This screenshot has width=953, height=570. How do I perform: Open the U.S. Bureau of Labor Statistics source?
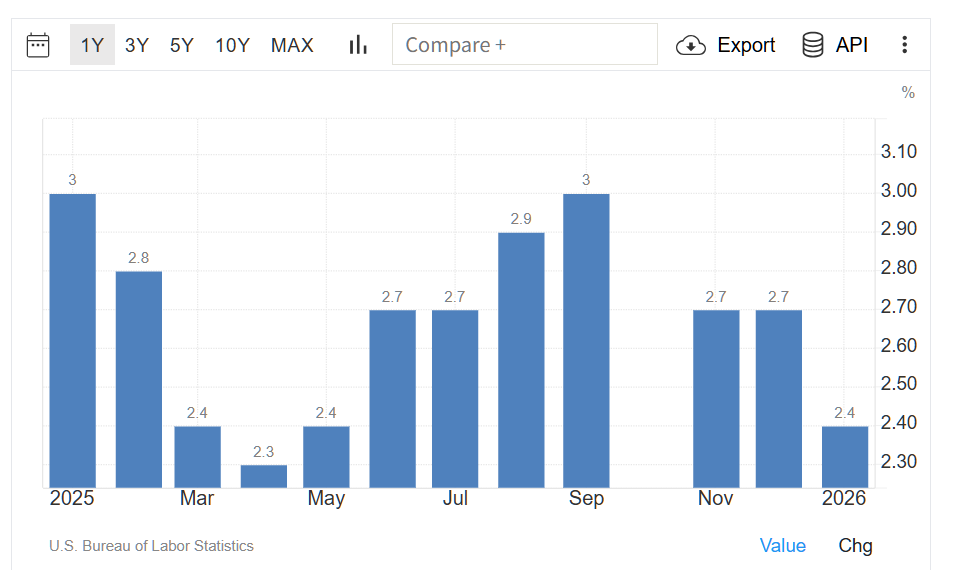tap(151, 546)
